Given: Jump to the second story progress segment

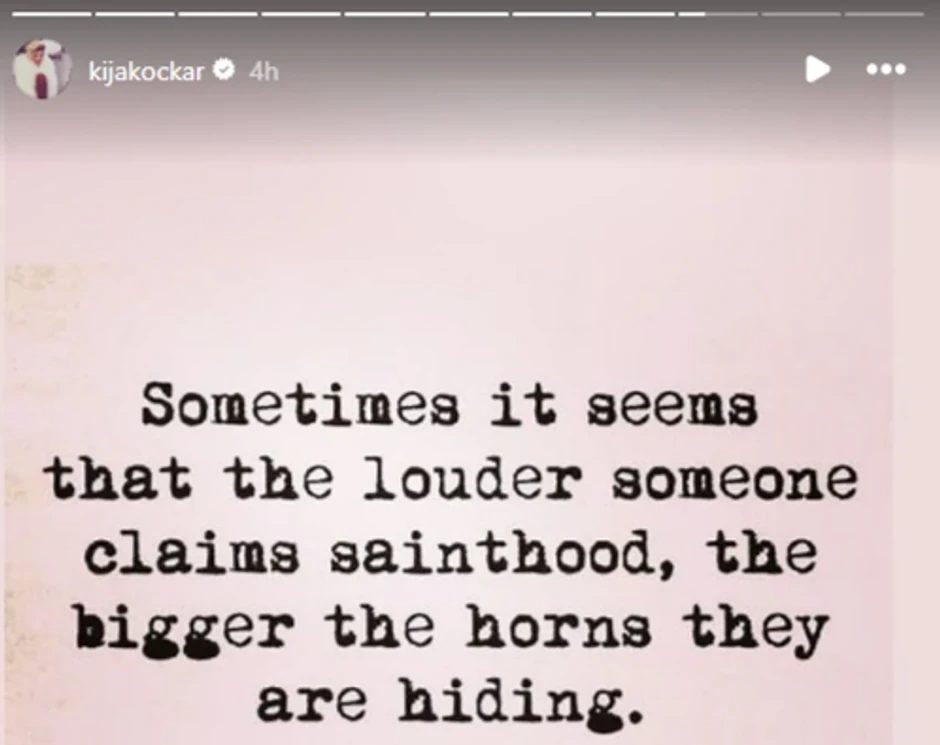Looking at the screenshot, I should pos(134,13).
